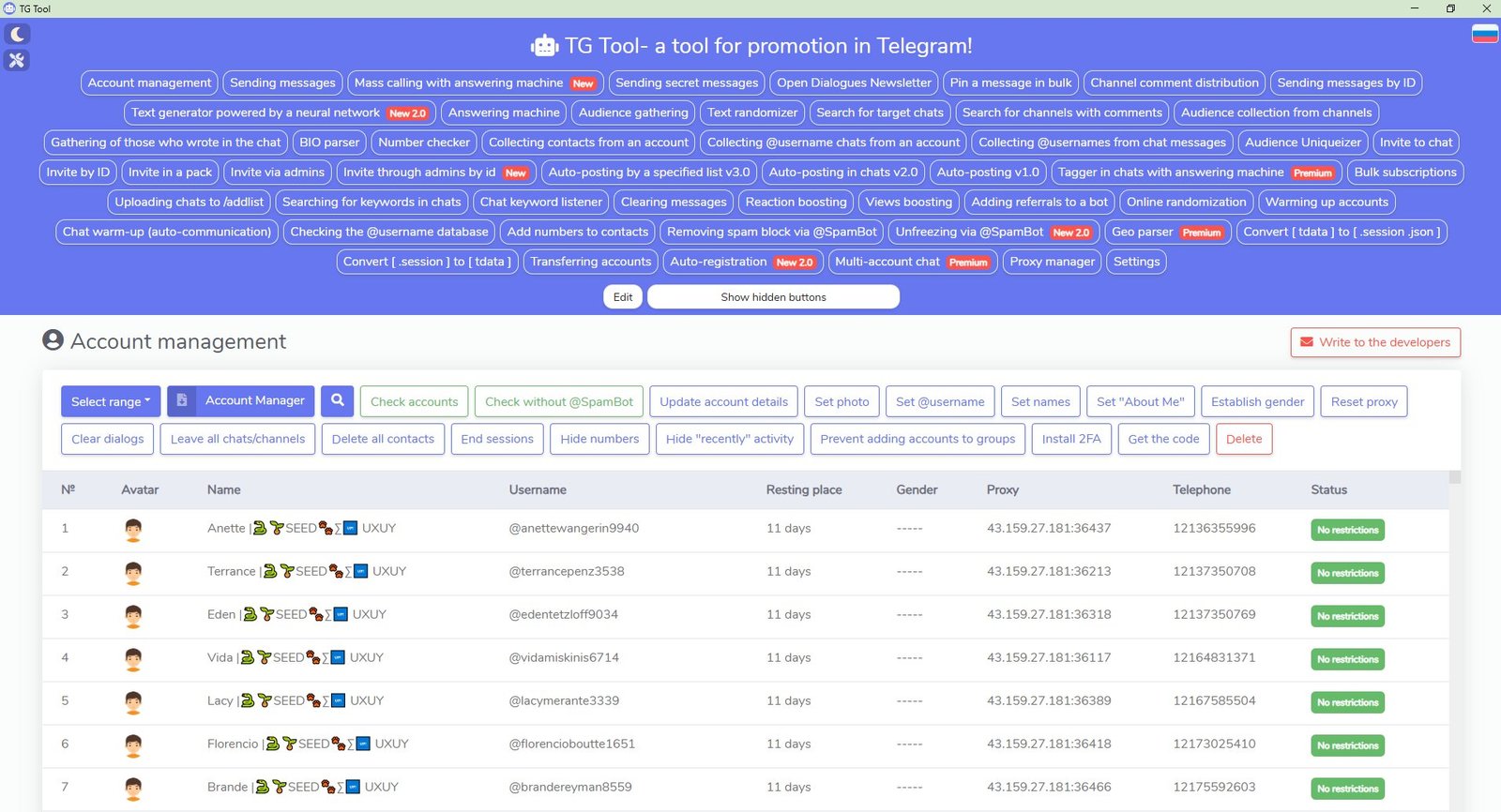Show hidden buttons in top panel
The height and width of the screenshot is (812, 1501).
click(773, 297)
